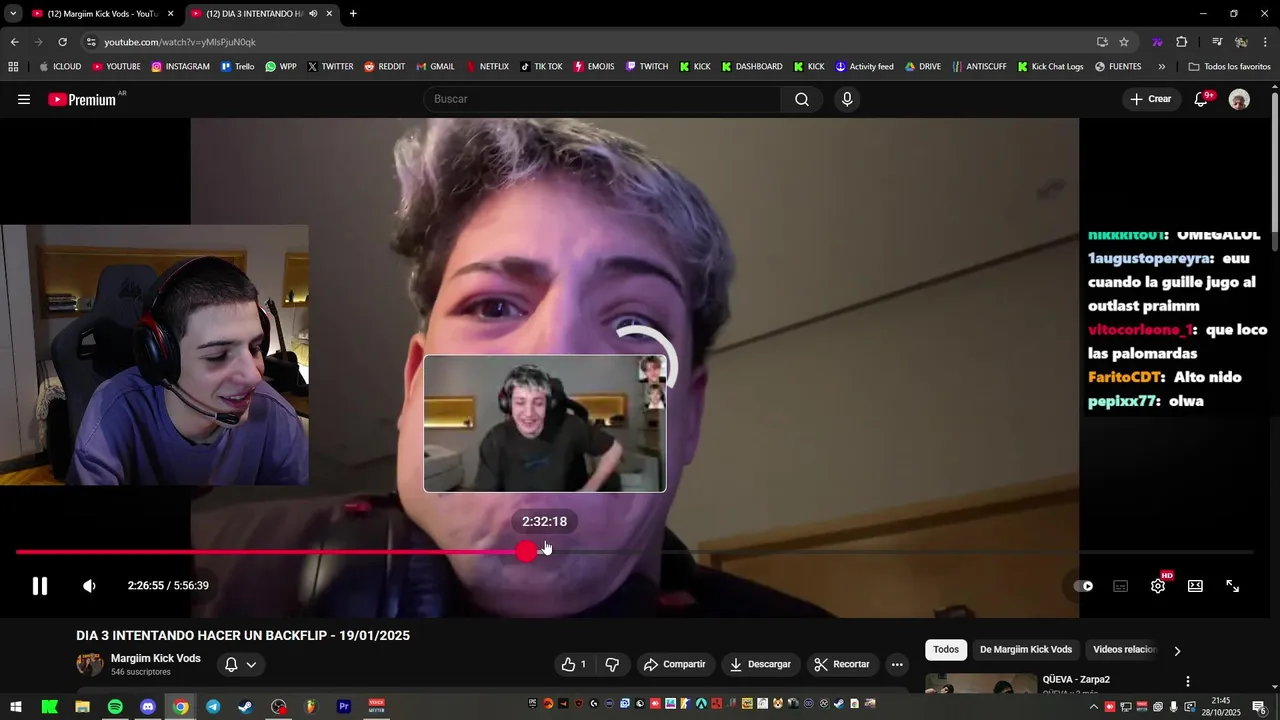1280x720 pixels.
Task: Show more bookmarks overflow chevron
Action: (1161, 67)
